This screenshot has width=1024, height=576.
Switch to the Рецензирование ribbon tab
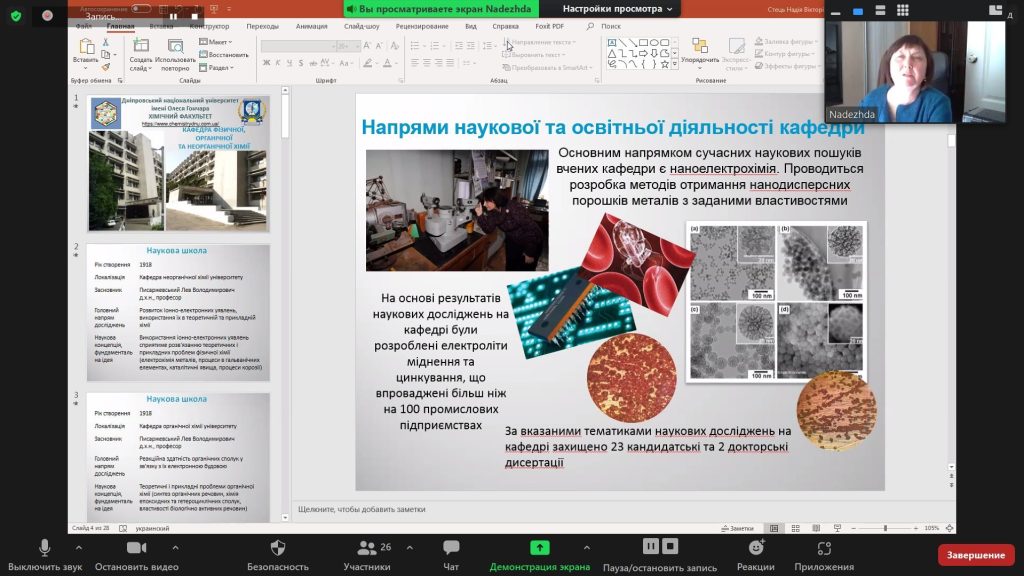point(422,26)
